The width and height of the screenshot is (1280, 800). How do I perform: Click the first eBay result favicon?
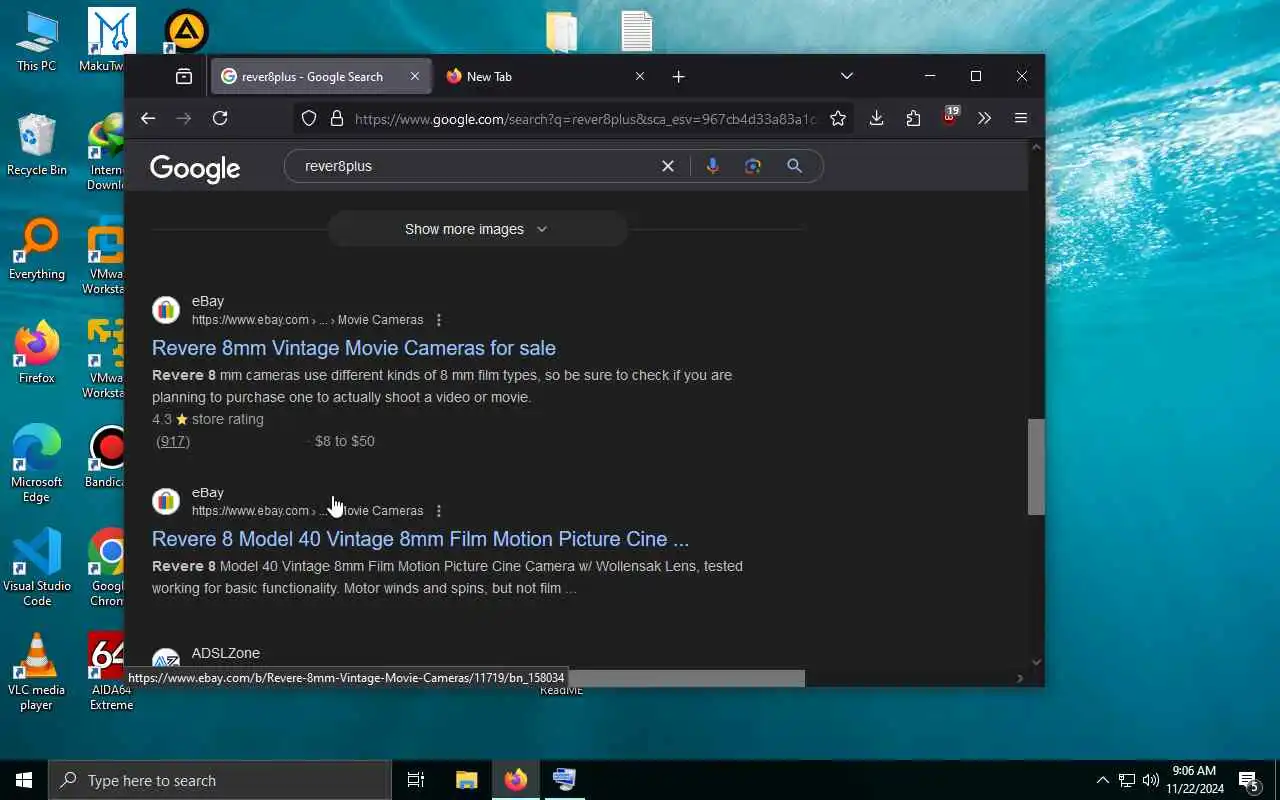(166, 310)
